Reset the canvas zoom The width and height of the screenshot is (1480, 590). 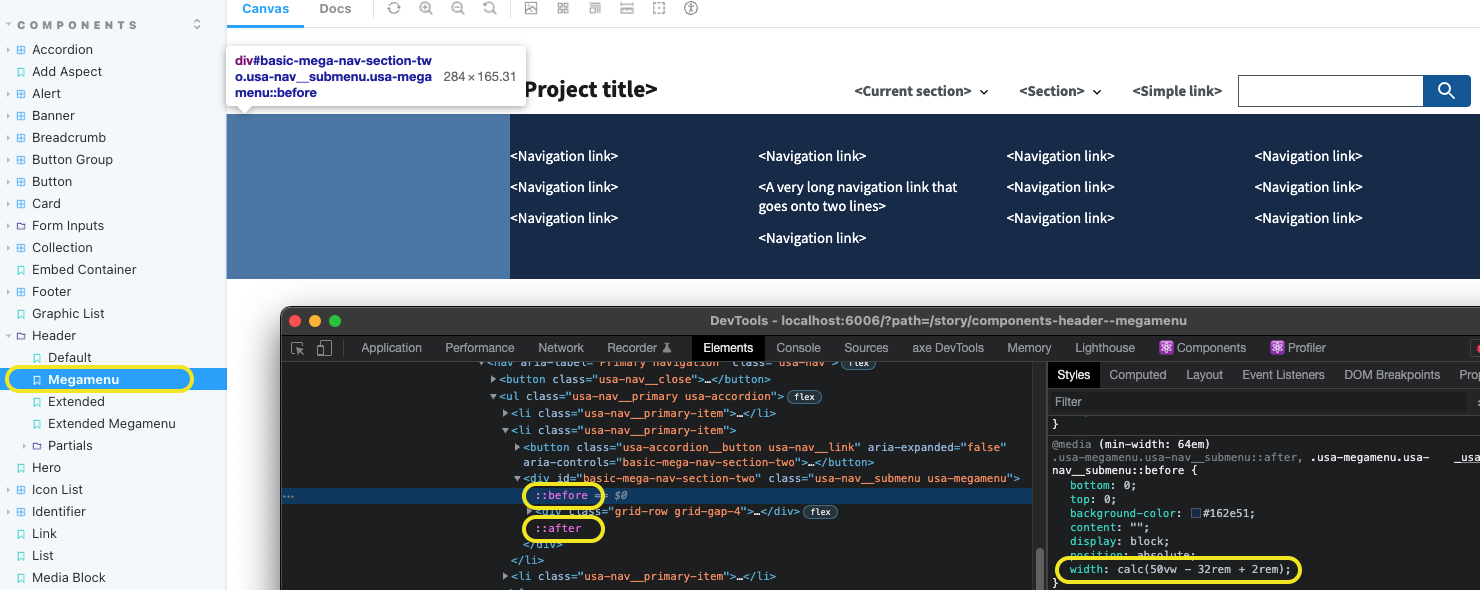(x=490, y=8)
